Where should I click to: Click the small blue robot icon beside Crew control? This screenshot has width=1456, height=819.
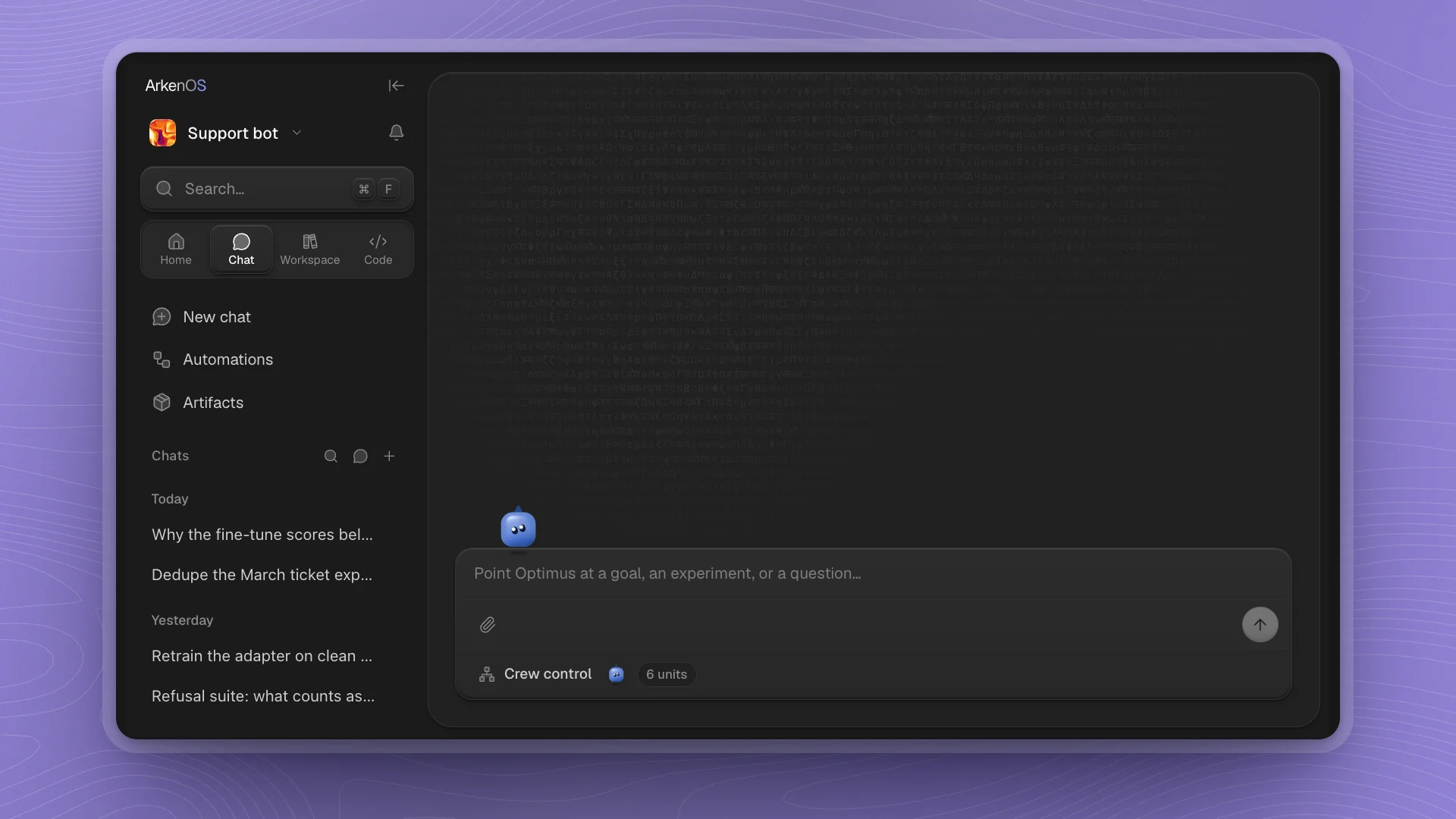[x=617, y=674]
